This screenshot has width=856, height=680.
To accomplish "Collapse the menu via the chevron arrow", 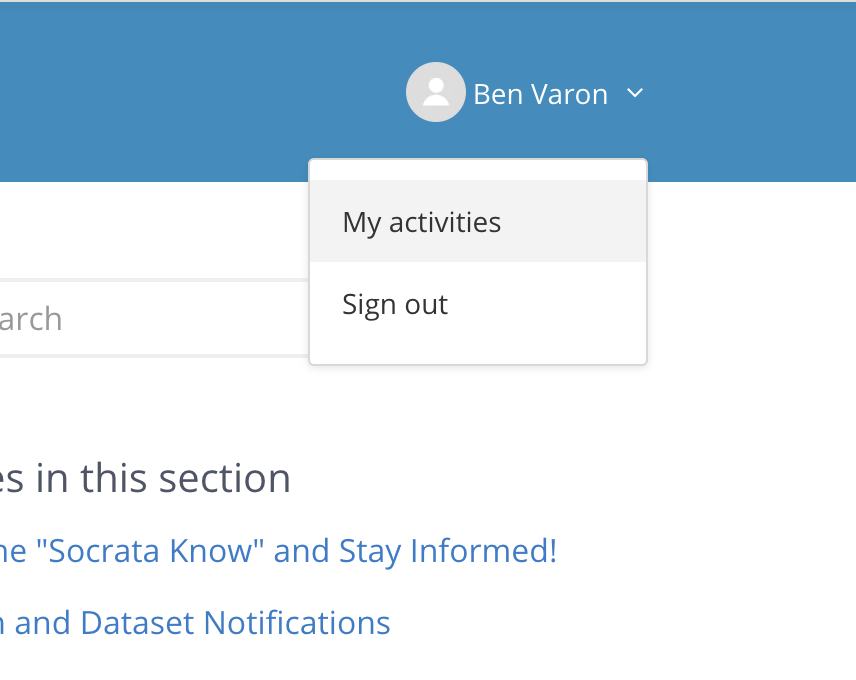I will [635, 93].
